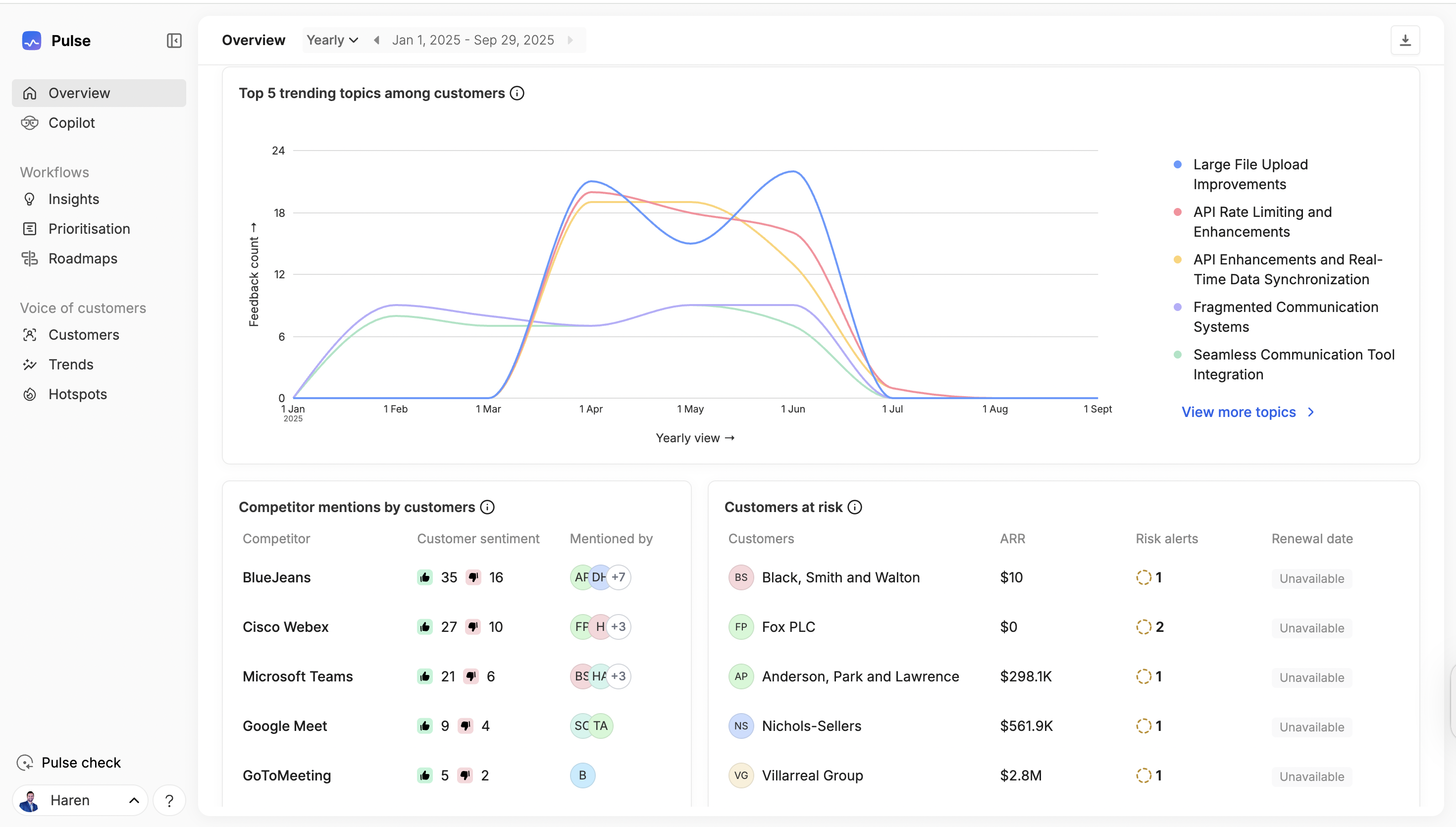The height and width of the screenshot is (827, 1456).
Task: Click info icon next to Customers at risk
Action: coord(855,507)
